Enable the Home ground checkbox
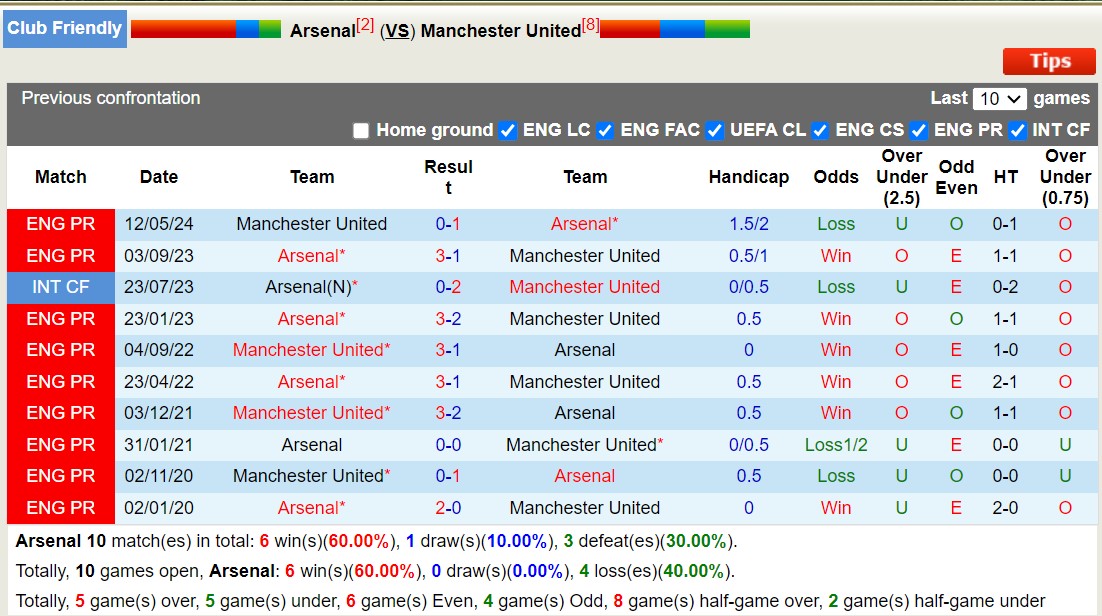The image size is (1102, 616). click(360, 130)
